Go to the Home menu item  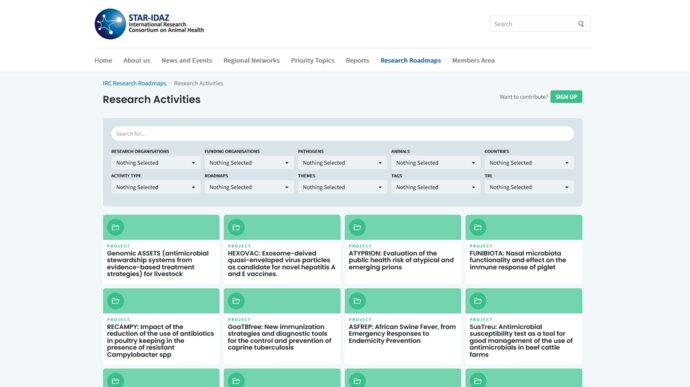click(103, 60)
